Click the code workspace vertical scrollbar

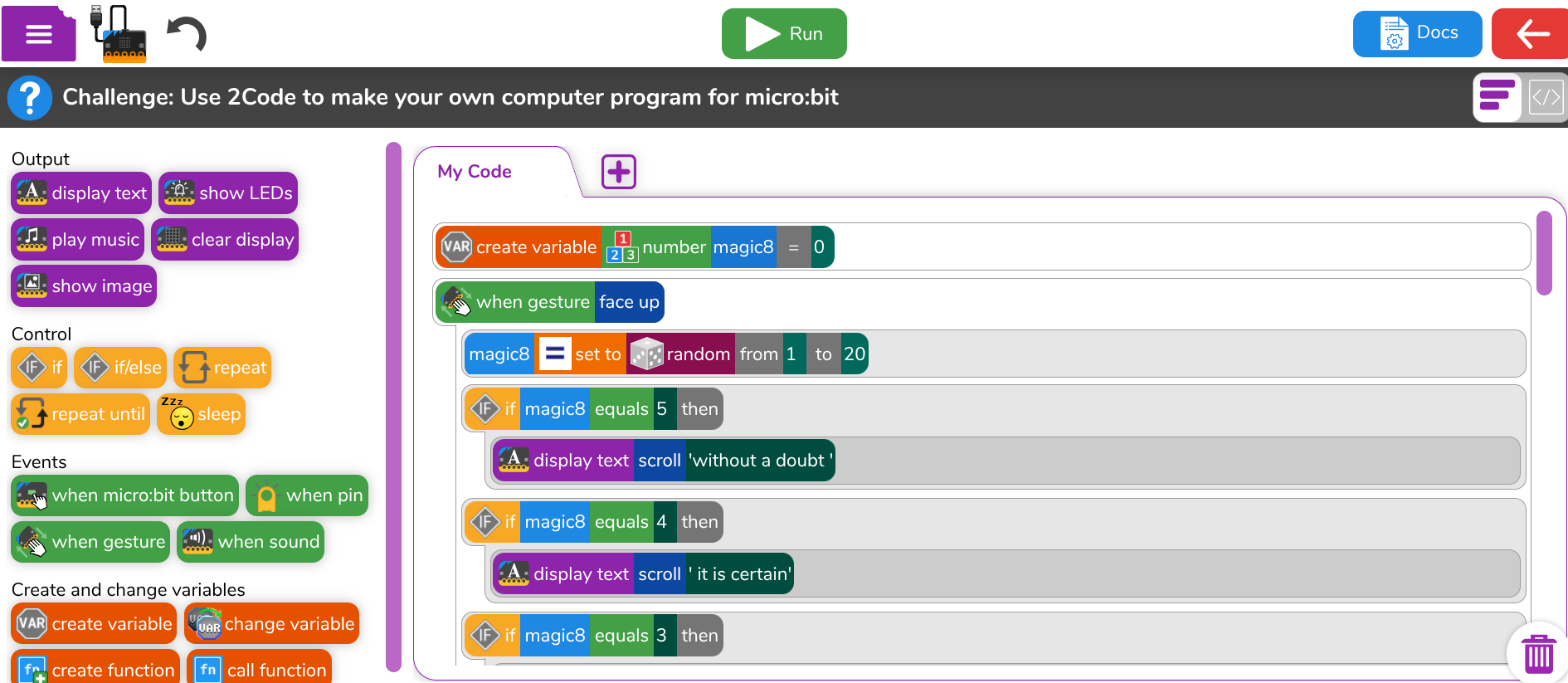pyautogui.click(x=1544, y=253)
